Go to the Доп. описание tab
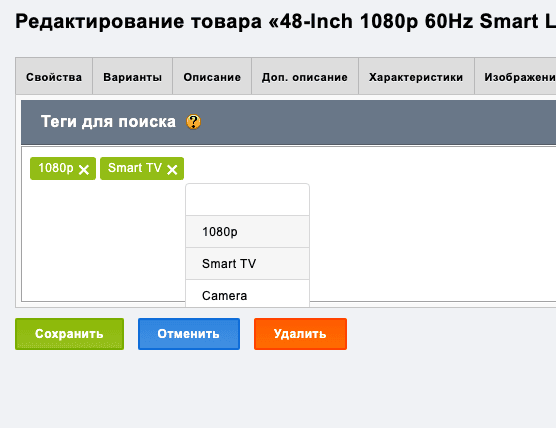Image resolution: width=556 pixels, height=428 pixels. [305, 77]
